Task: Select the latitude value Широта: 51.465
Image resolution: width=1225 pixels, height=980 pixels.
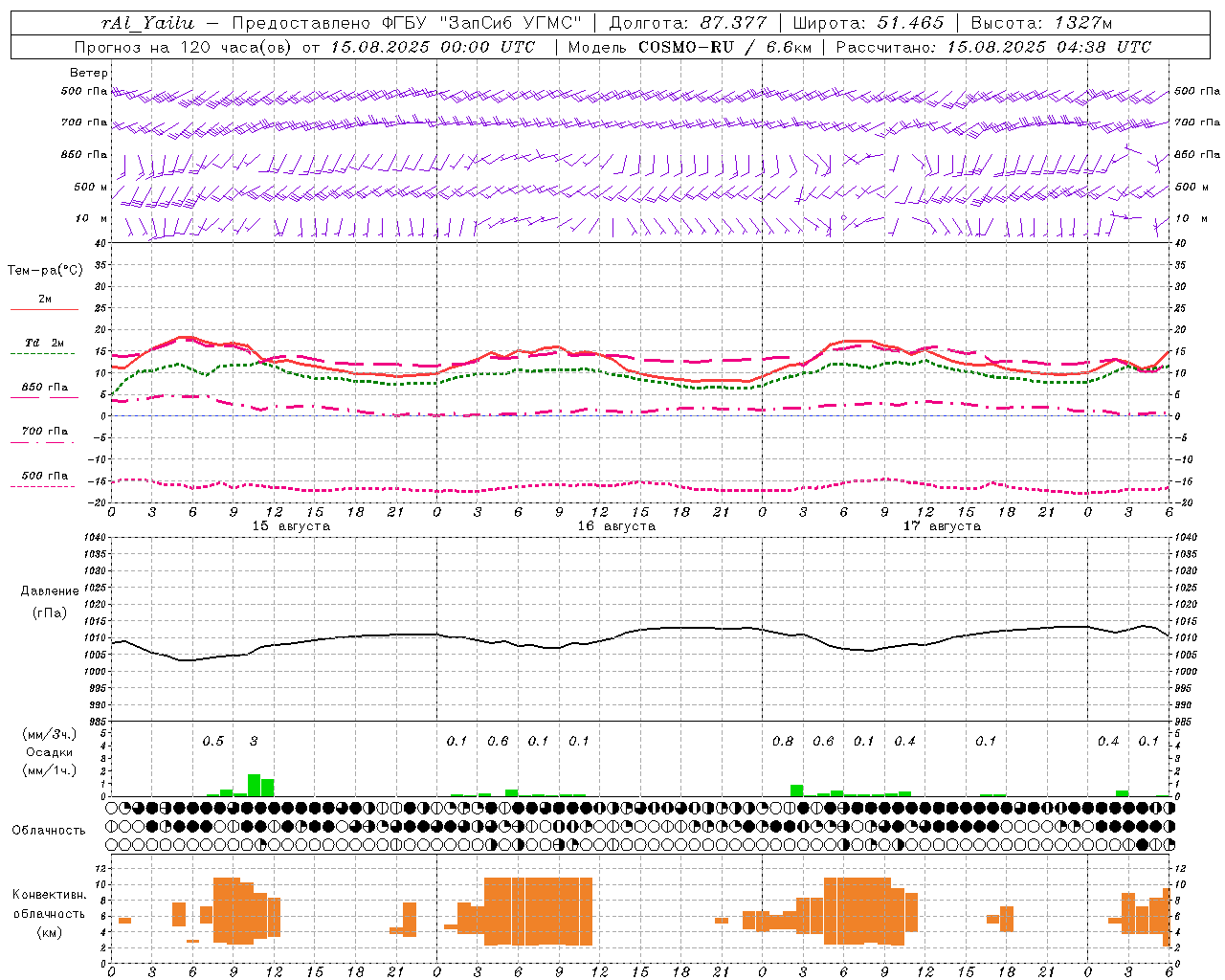Action: [869, 23]
